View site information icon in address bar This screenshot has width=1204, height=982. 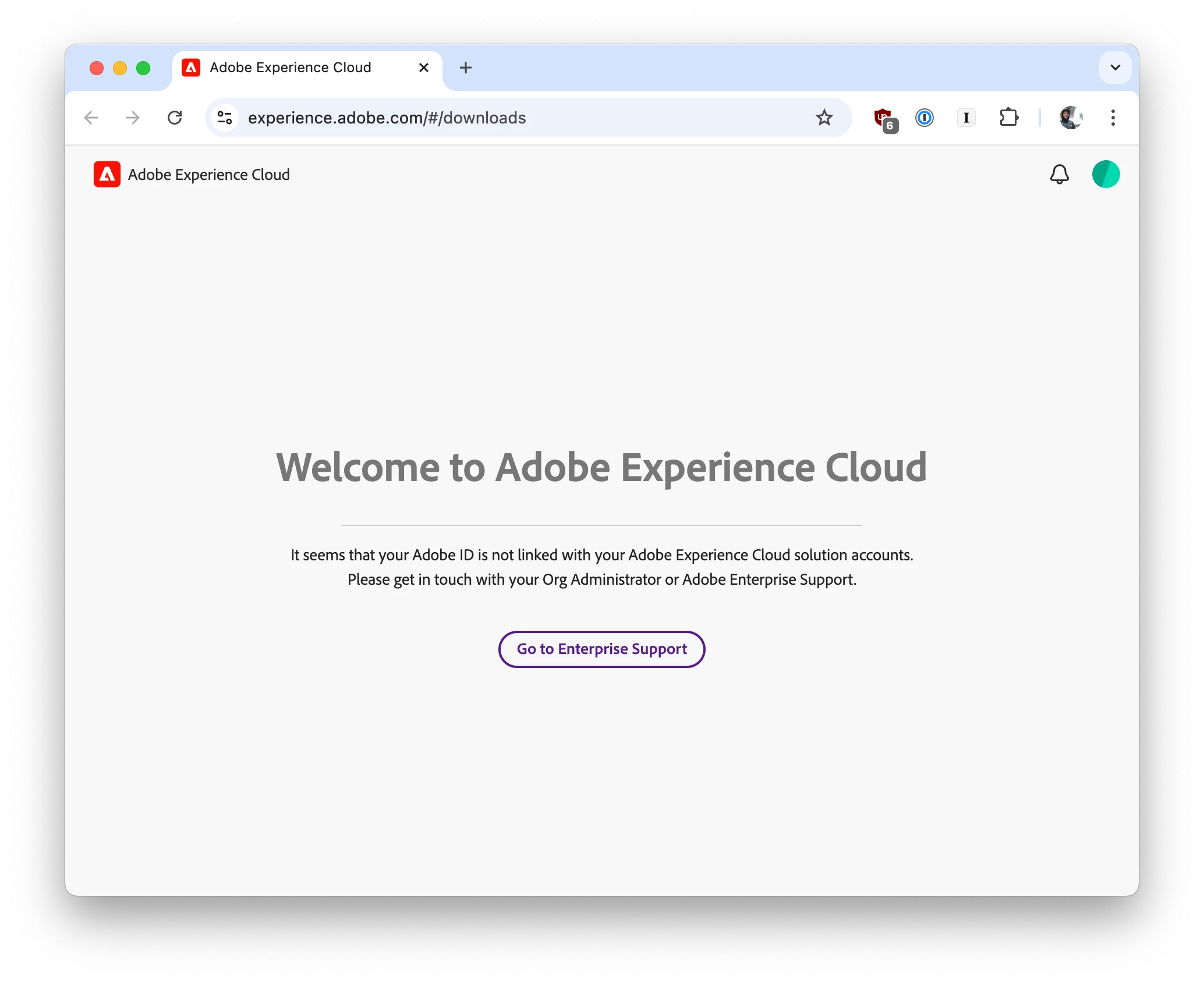(225, 118)
